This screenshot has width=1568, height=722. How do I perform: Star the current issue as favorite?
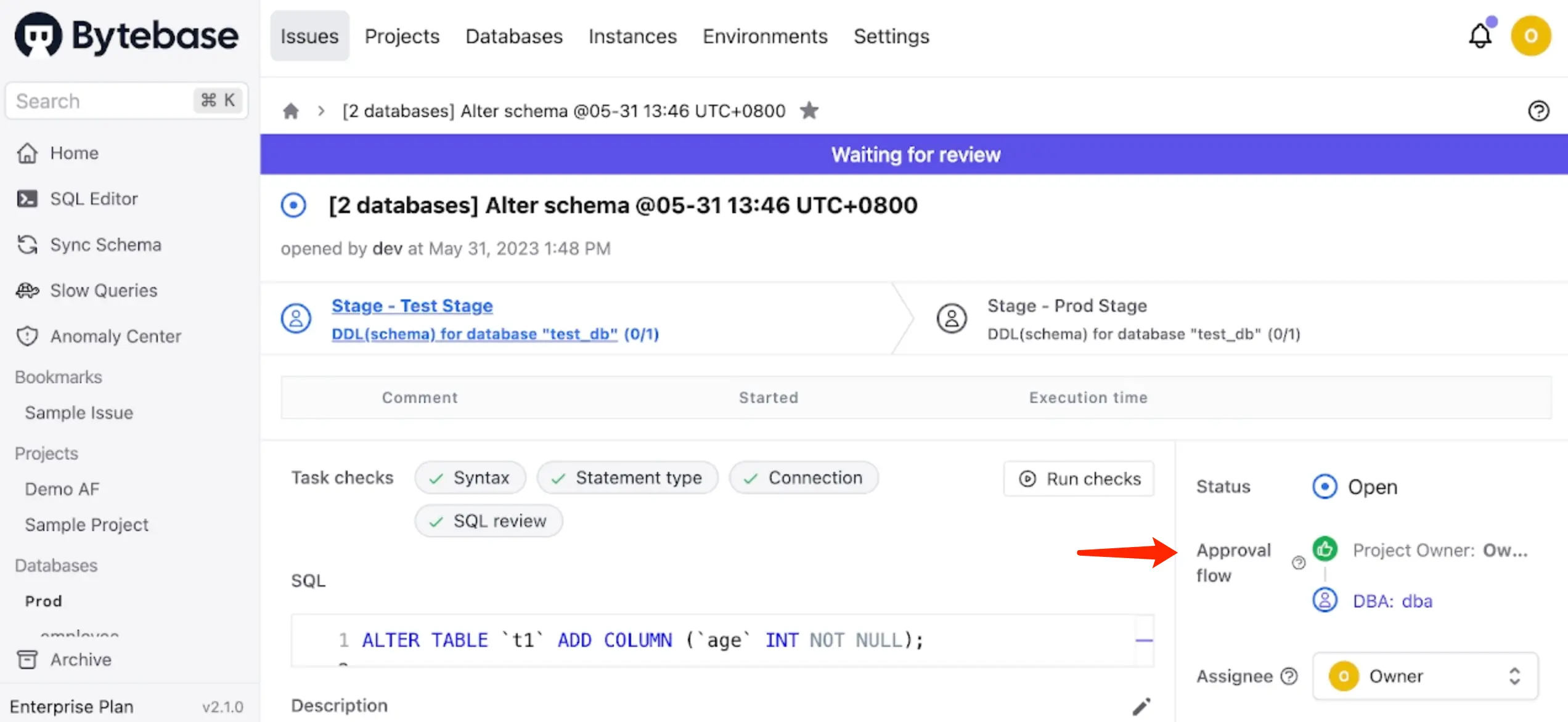point(809,111)
